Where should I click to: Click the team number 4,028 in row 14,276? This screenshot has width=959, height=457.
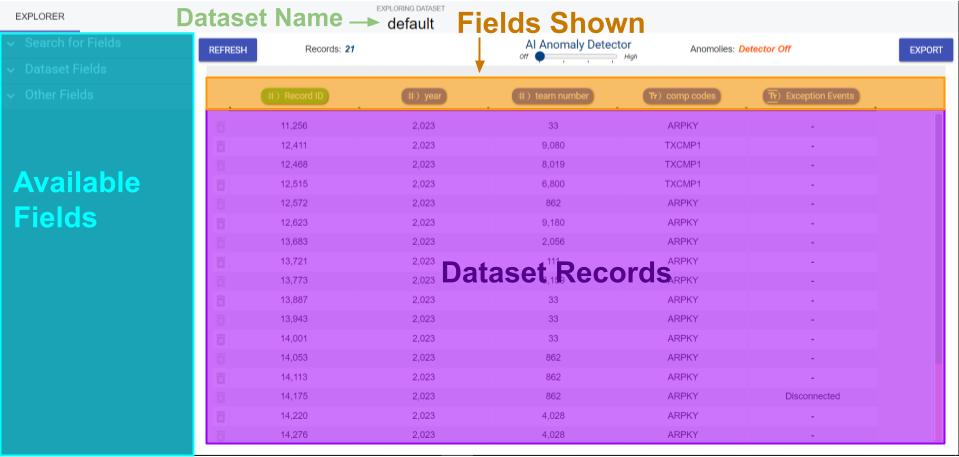tap(553, 435)
